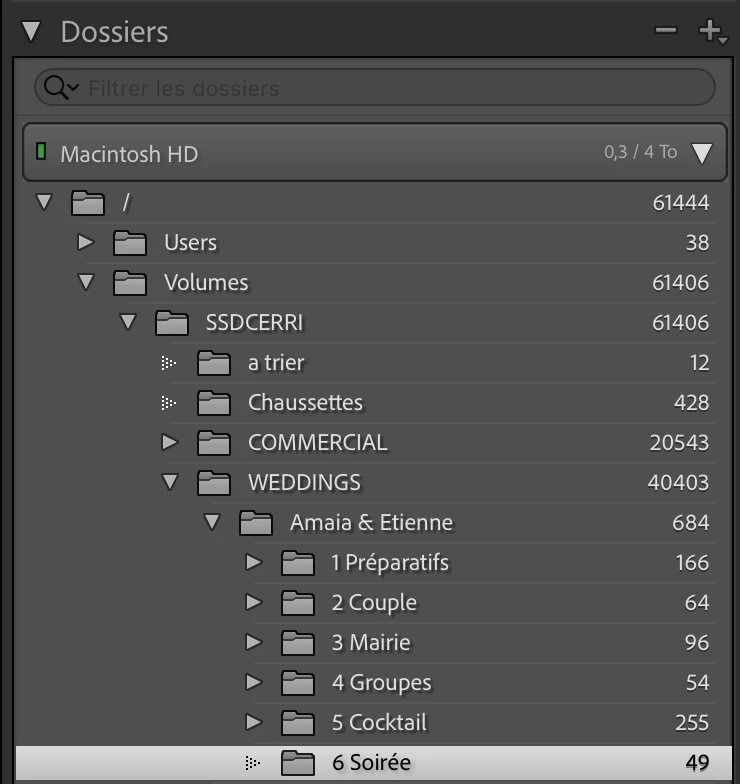Viewport: 740px width, 784px height.
Task: Open the search options magnifier dropdown
Action: pos(61,88)
